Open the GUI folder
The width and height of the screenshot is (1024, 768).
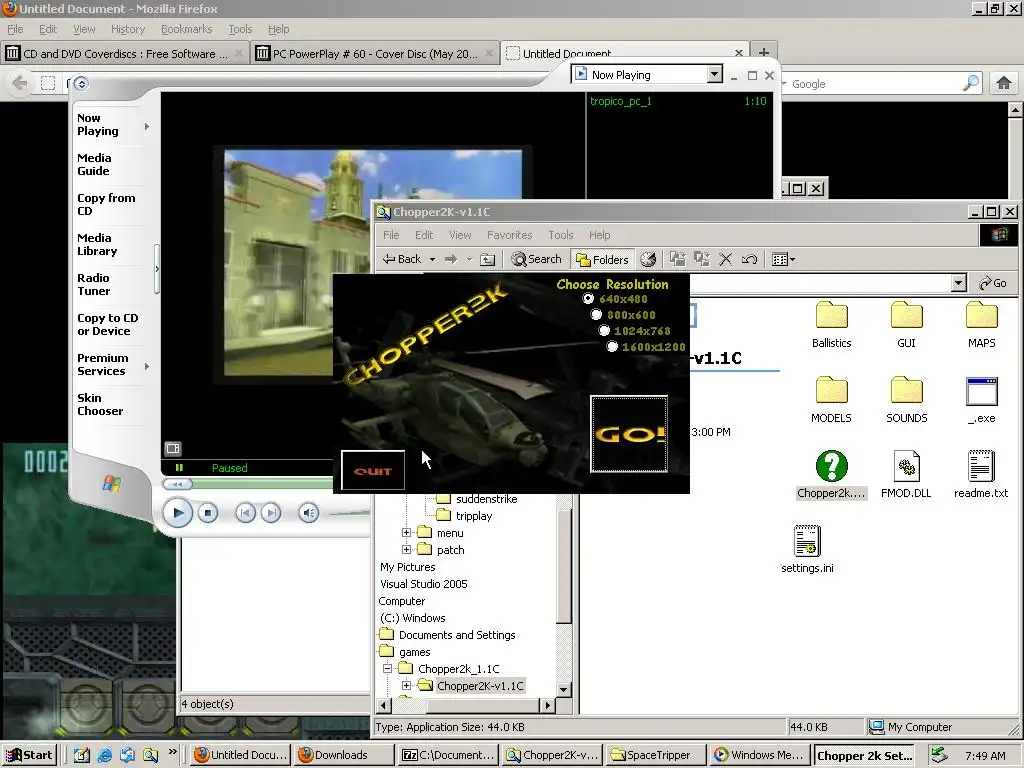[906, 325]
